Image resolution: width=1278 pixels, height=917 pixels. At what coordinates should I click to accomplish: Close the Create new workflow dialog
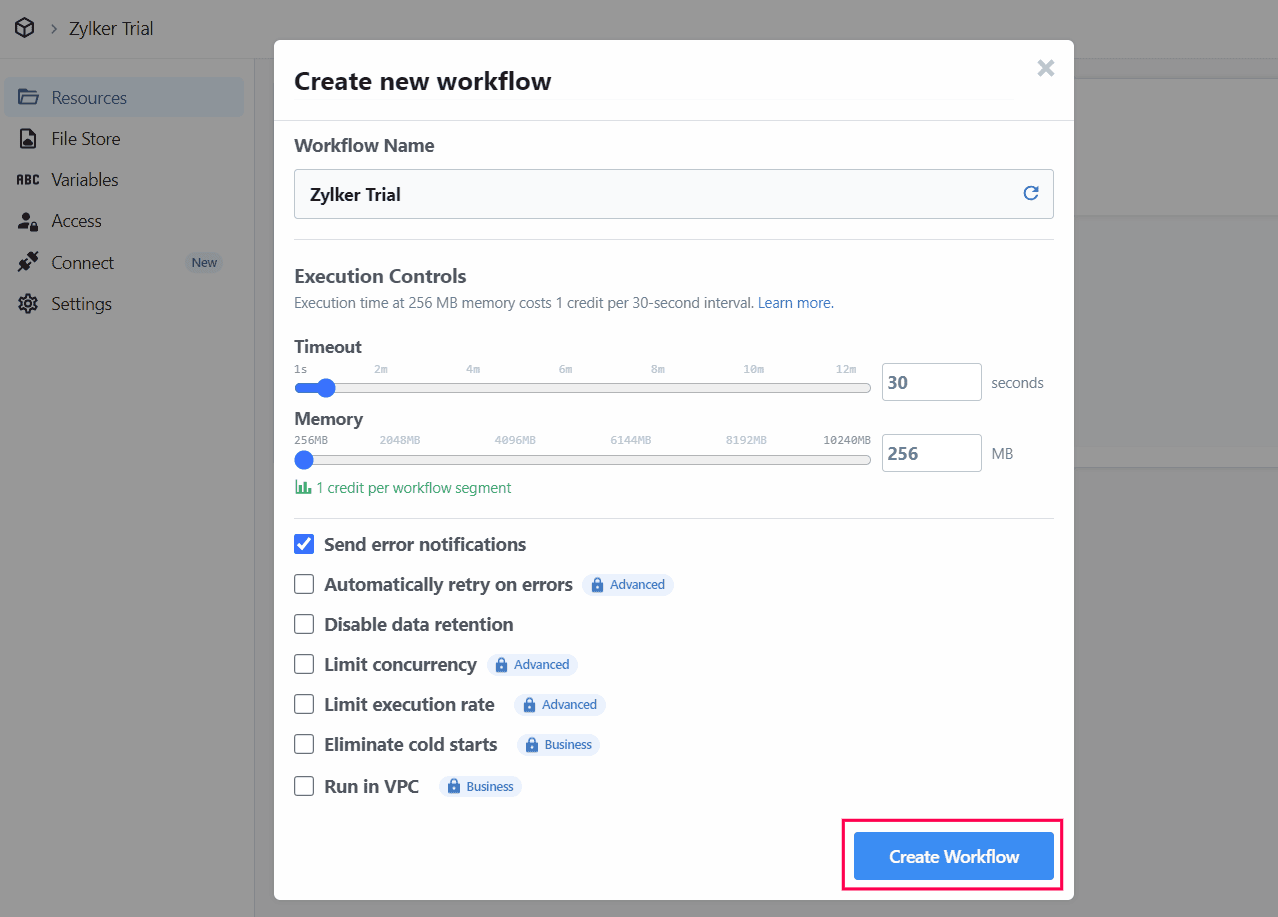[1045, 68]
